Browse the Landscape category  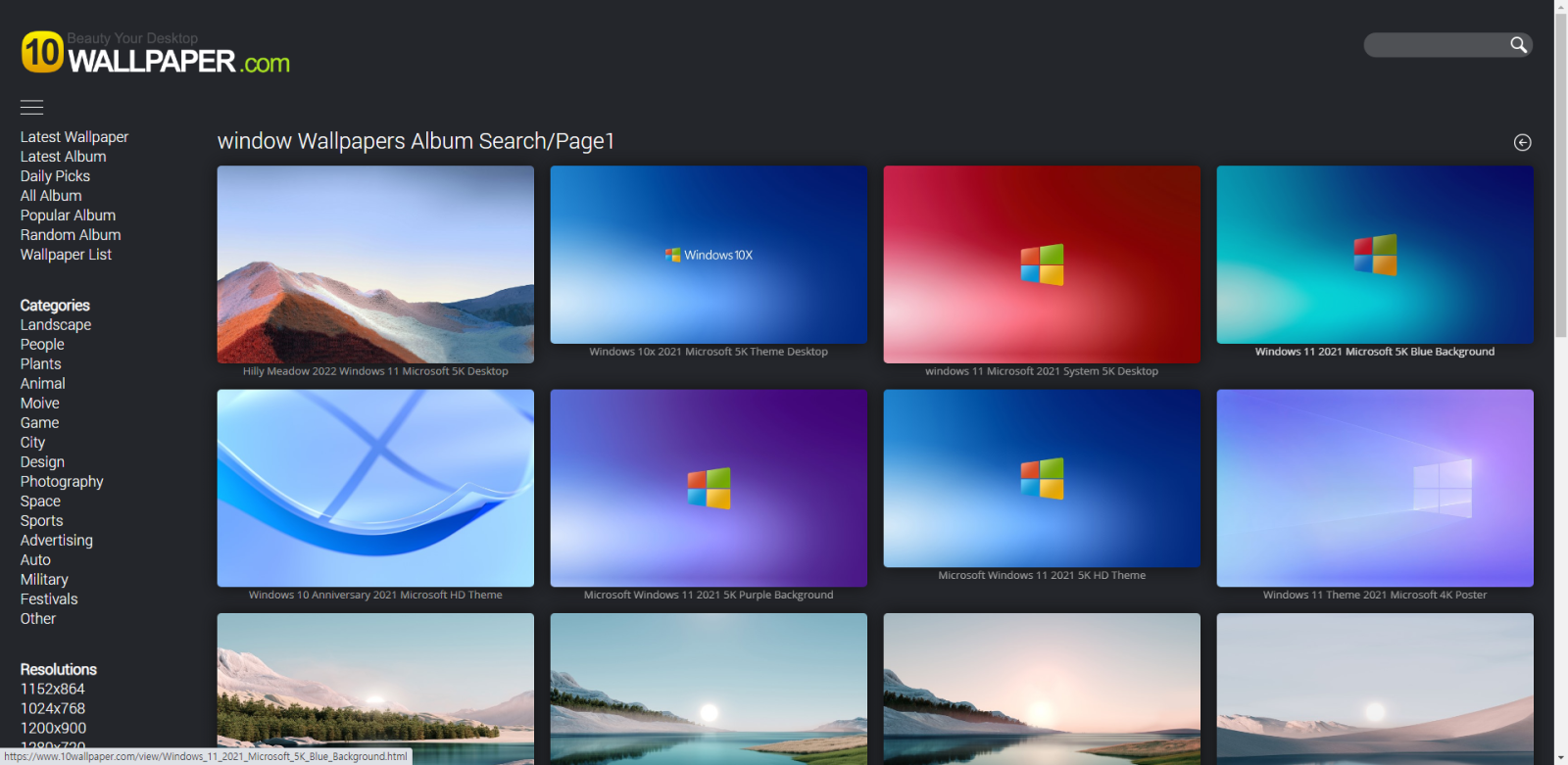tap(56, 325)
